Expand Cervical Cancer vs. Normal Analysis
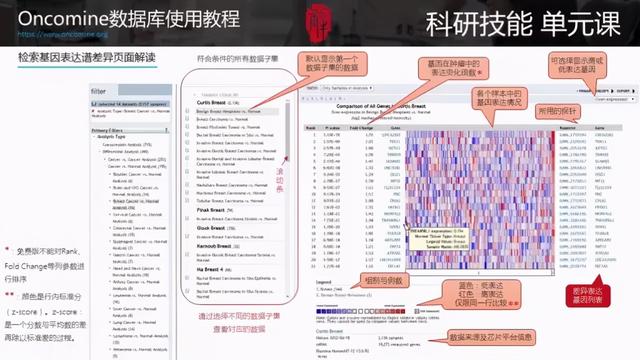 point(110,215)
